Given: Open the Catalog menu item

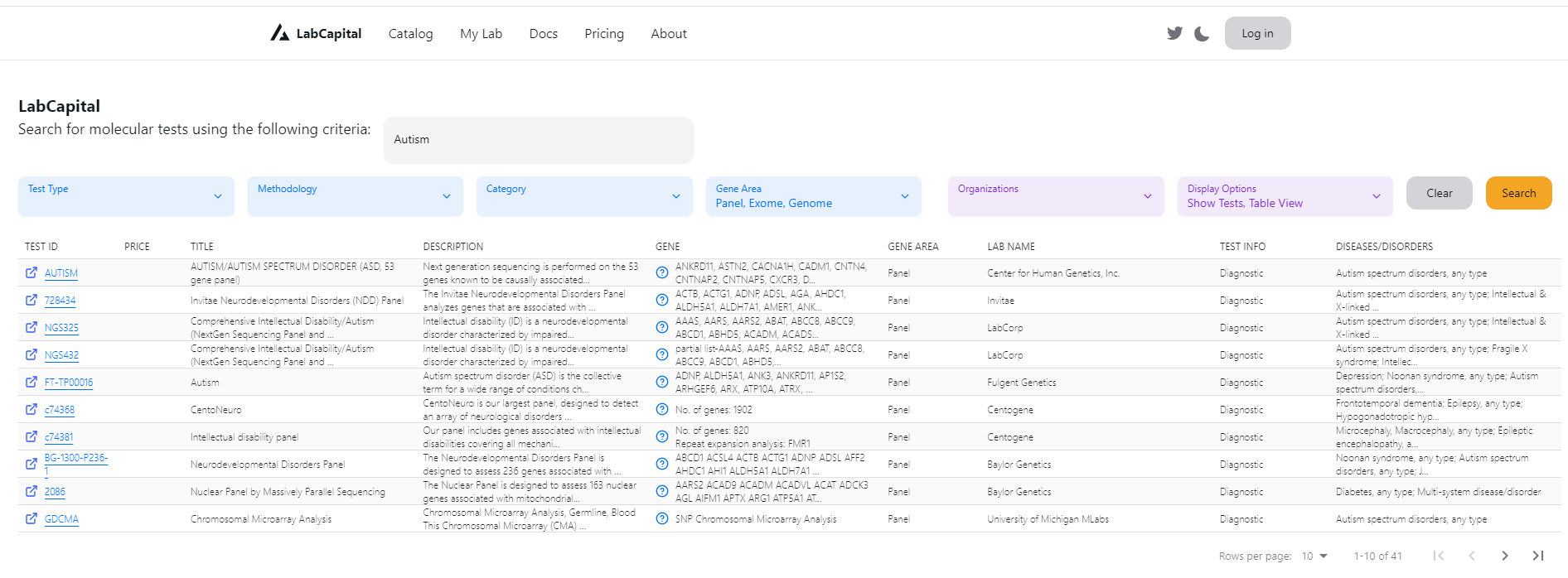Looking at the screenshot, I should [411, 33].
